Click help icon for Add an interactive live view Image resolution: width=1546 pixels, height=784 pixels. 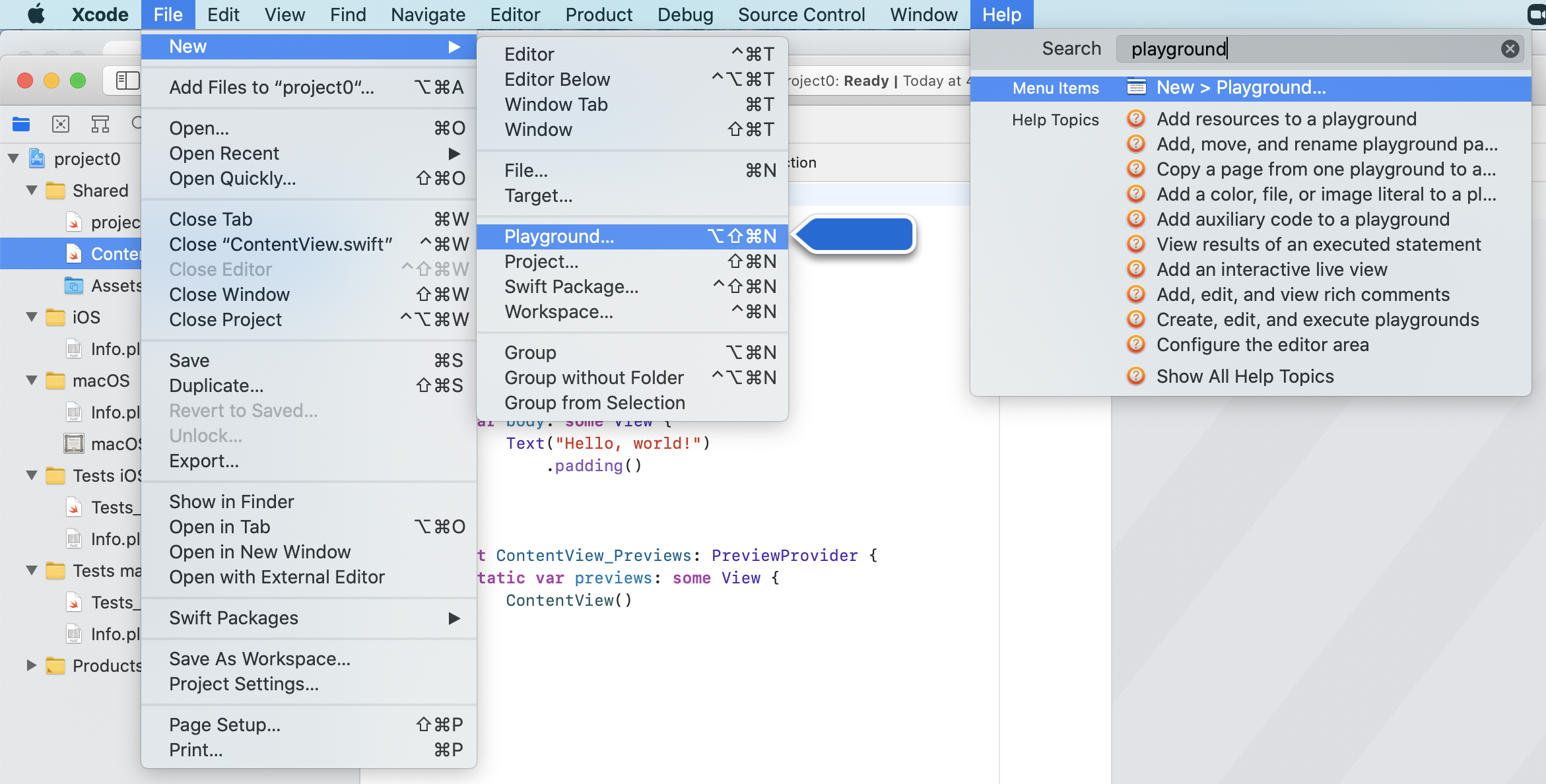tap(1135, 269)
